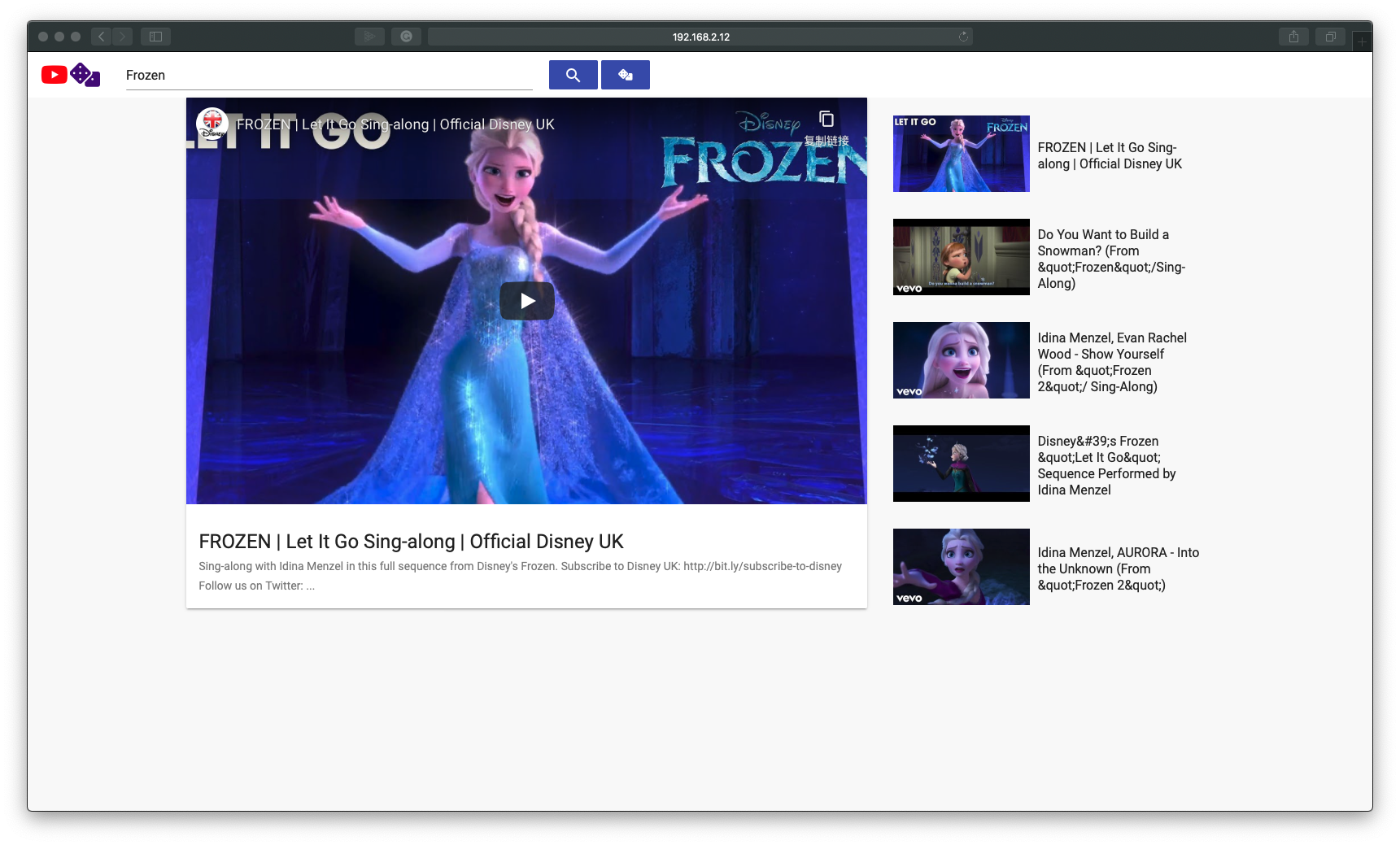Open thumbnail for Let It Go Sing-along

click(962, 154)
